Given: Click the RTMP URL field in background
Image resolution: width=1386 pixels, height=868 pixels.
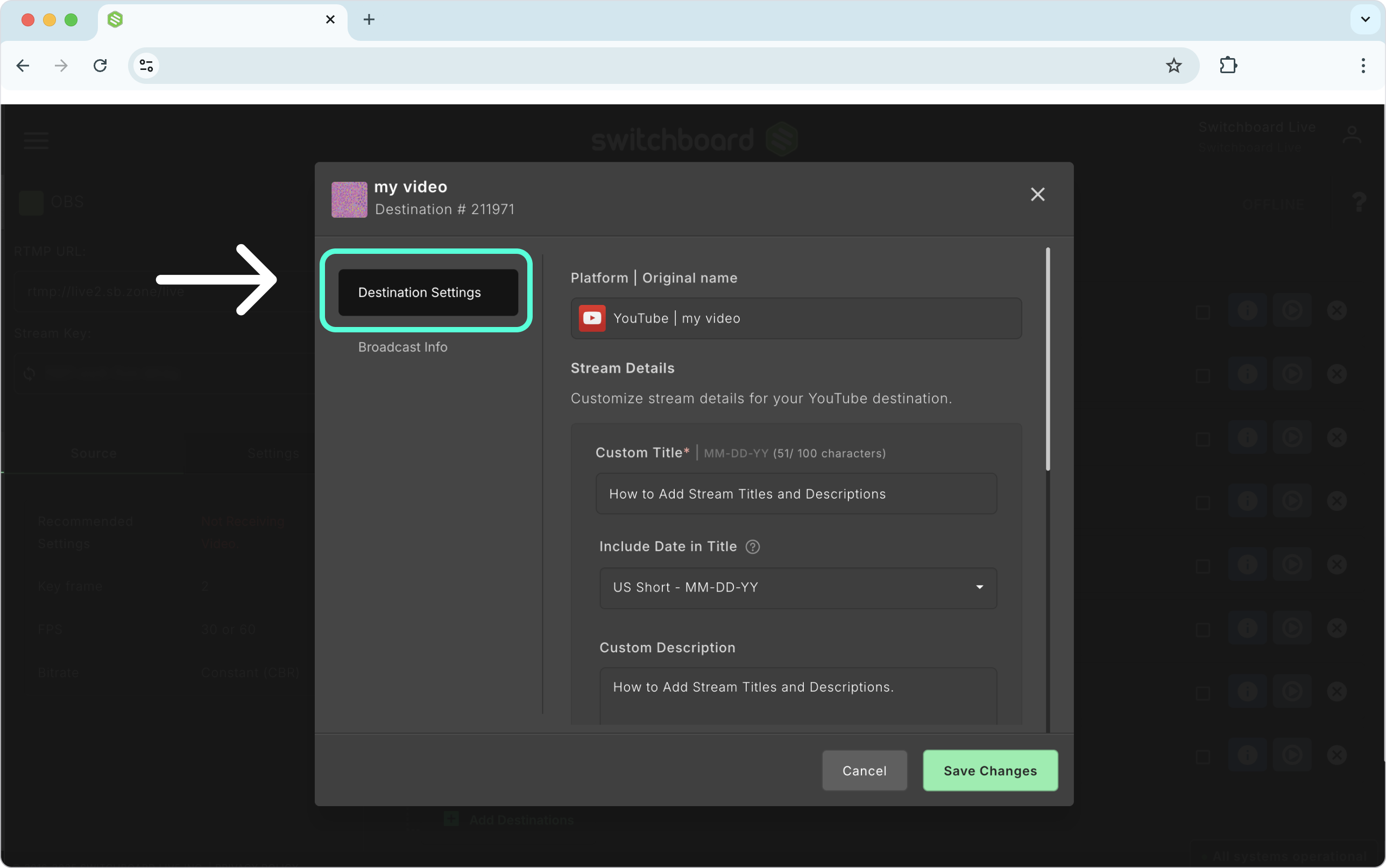Looking at the screenshot, I should click(x=165, y=291).
